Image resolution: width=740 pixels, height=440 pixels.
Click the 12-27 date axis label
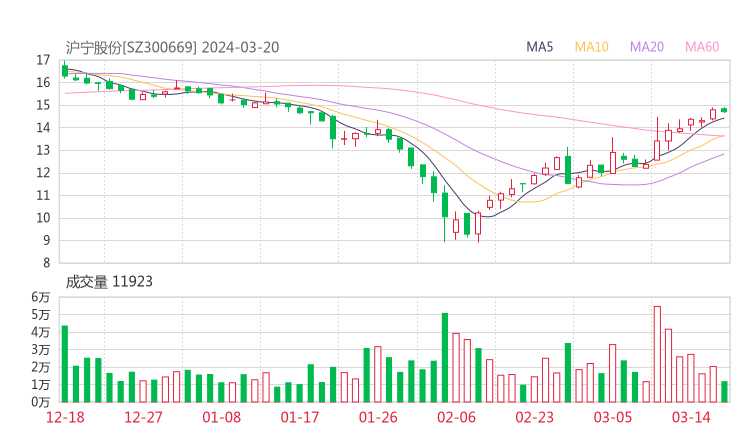click(143, 417)
